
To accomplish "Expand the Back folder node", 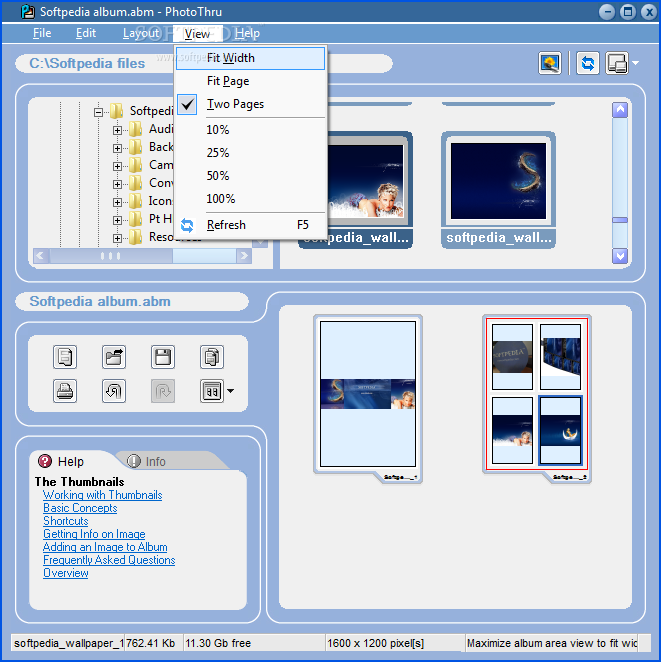I will coord(117,148).
